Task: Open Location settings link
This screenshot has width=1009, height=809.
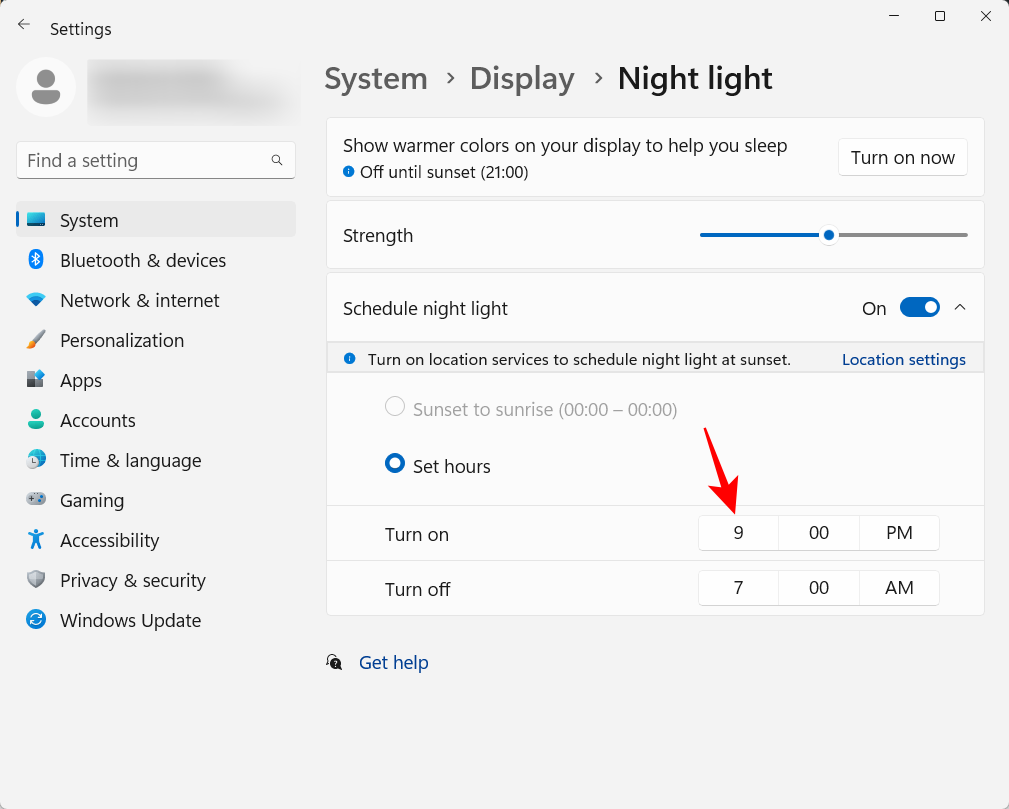Action: 903,359
